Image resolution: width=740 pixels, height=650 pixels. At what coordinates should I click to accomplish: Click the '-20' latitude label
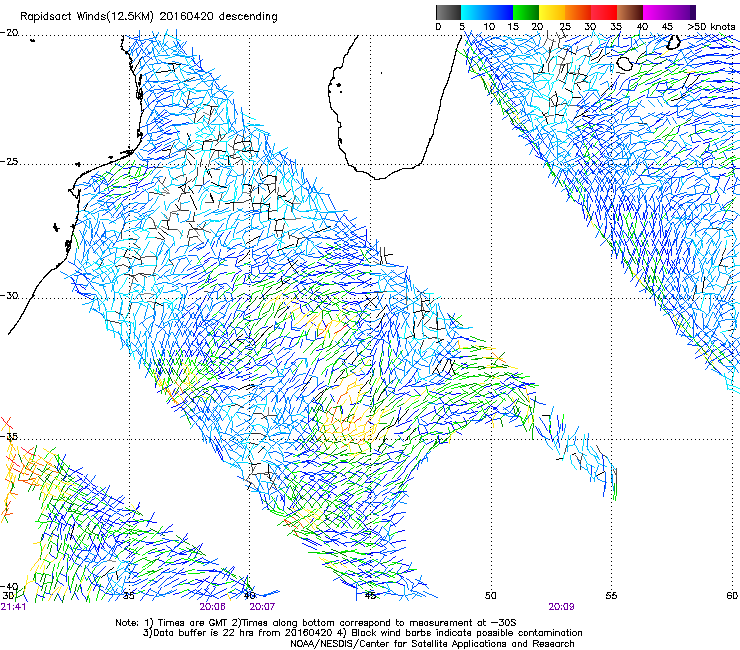tap(9, 33)
